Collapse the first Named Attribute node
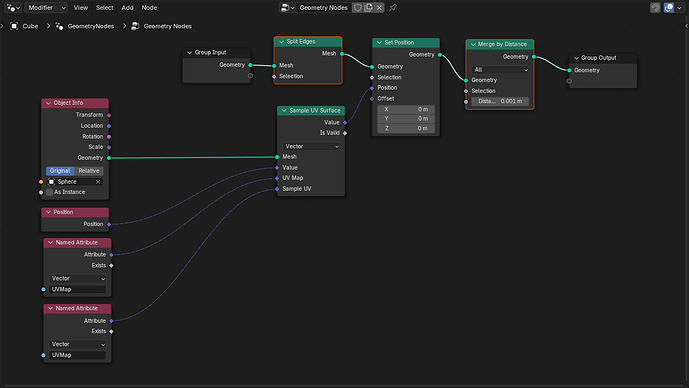 51,243
